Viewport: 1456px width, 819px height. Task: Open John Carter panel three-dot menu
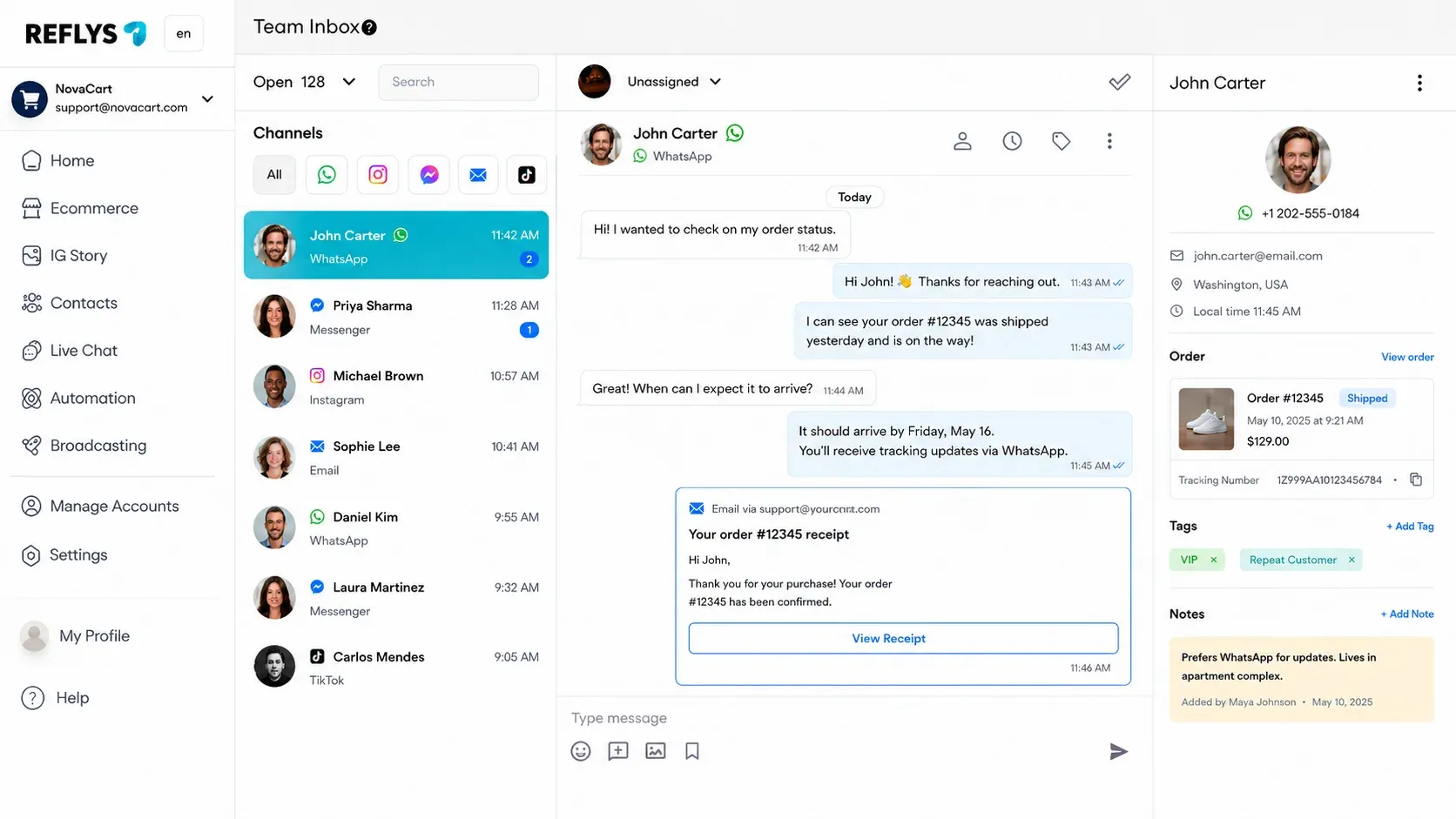tap(1419, 83)
